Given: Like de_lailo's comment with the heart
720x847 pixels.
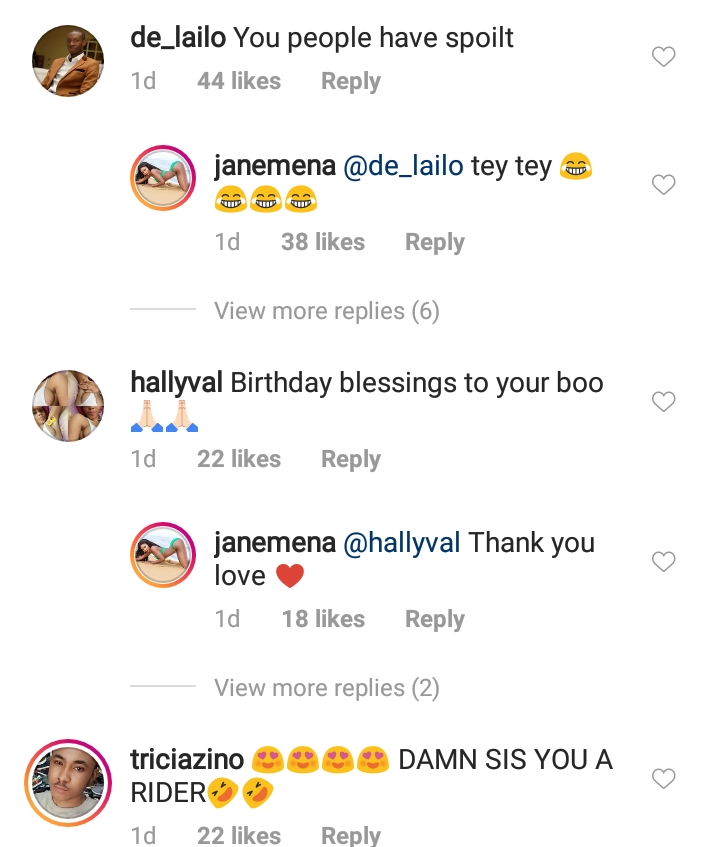Looking at the screenshot, I should [664, 58].
